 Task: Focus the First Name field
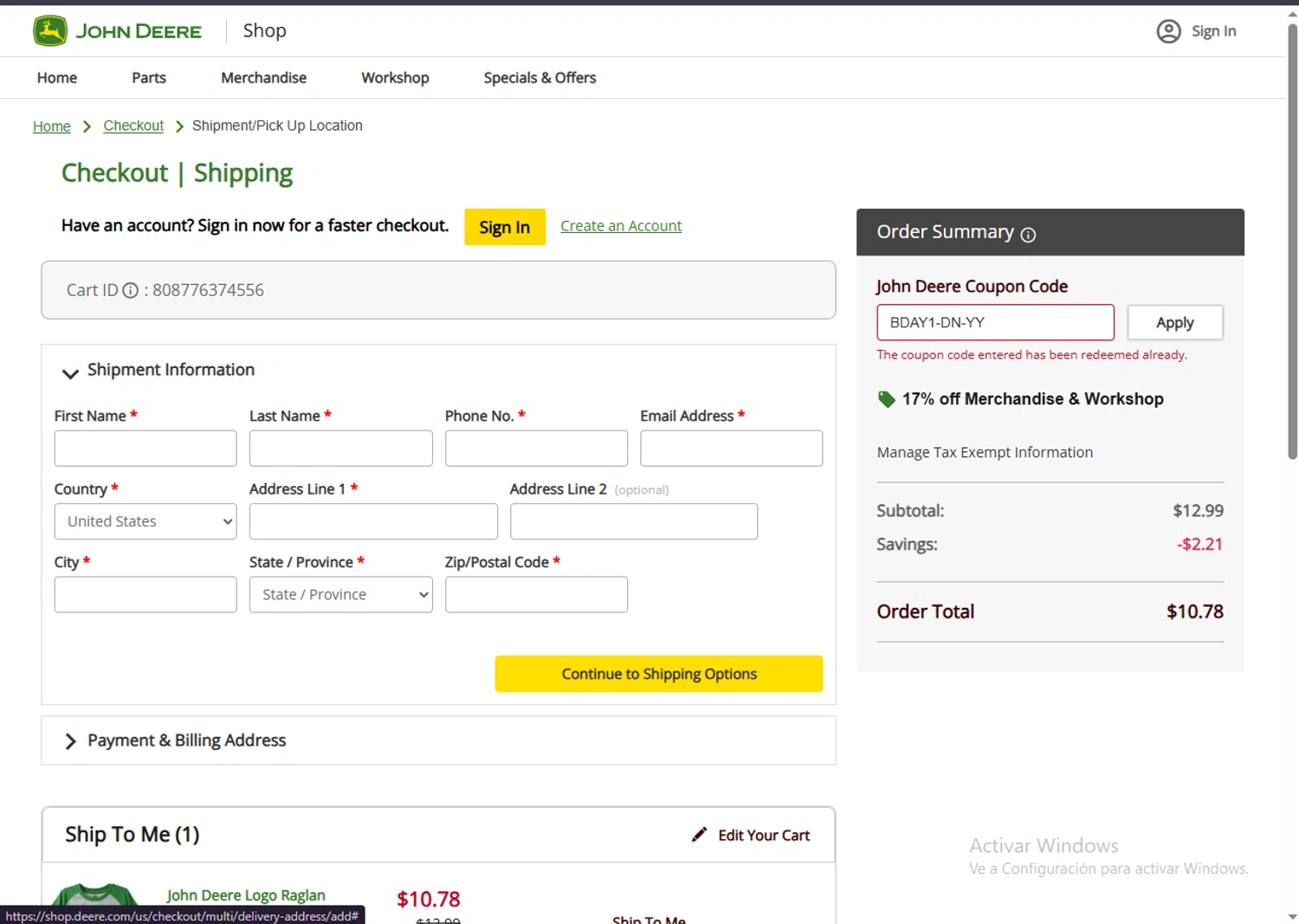pos(145,449)
